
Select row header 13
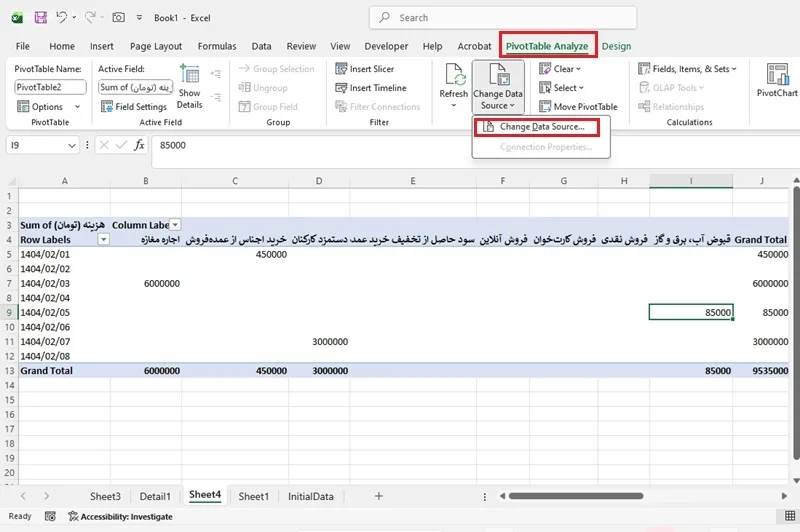tap(9, 371)
